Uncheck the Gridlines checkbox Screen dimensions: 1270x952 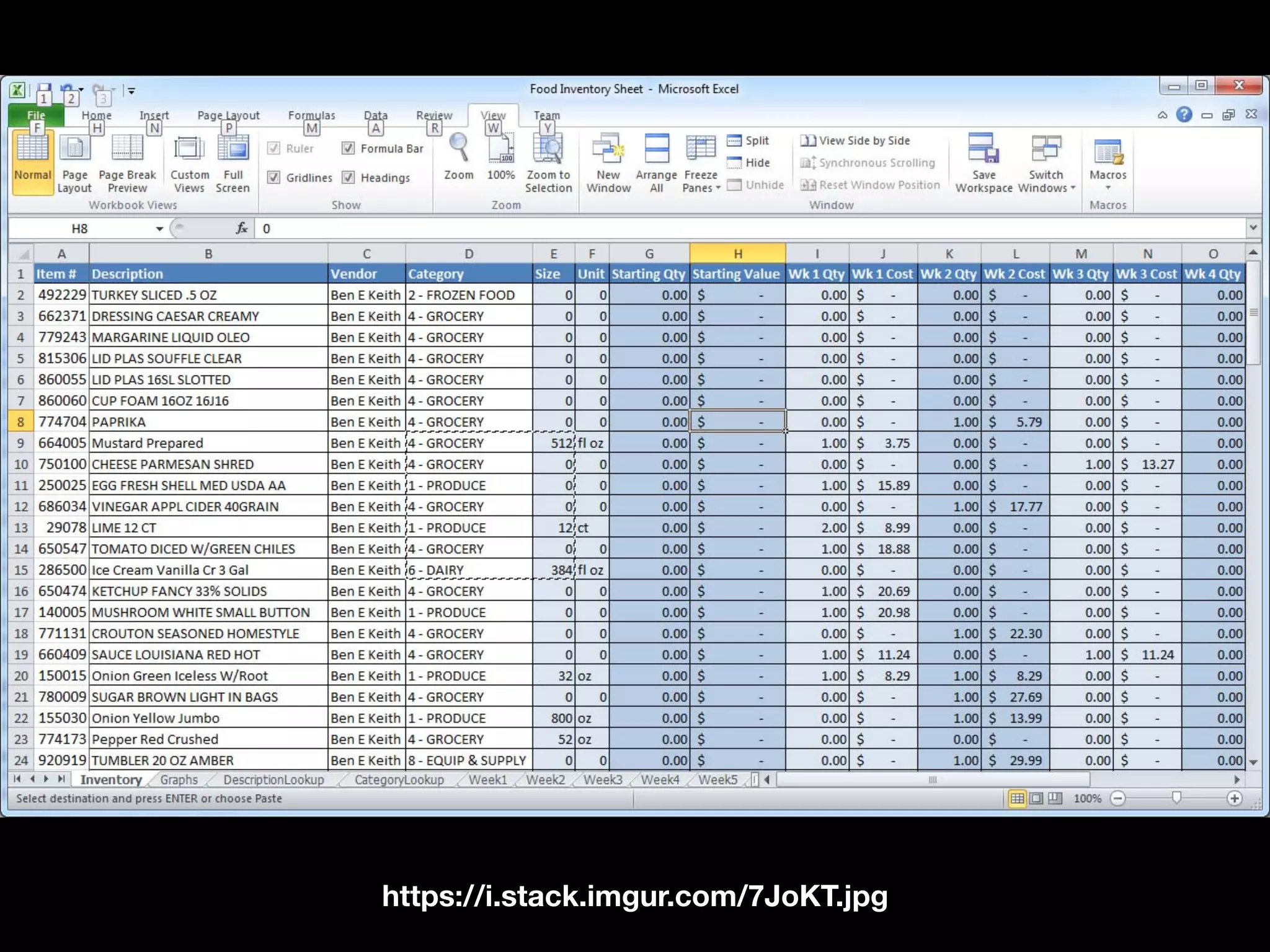coord(274,178)
